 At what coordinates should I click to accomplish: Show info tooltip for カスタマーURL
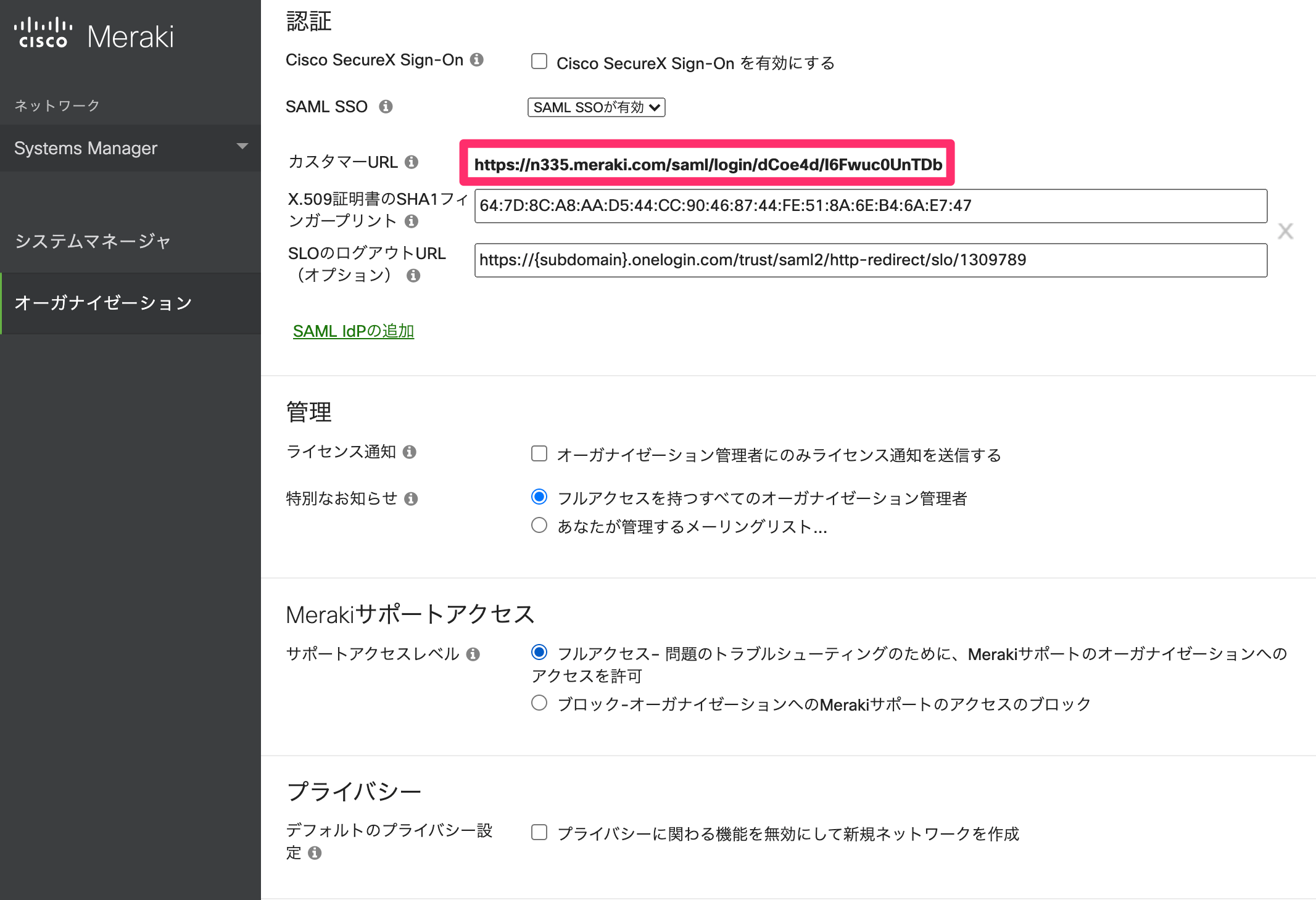(x=412, y=162)
